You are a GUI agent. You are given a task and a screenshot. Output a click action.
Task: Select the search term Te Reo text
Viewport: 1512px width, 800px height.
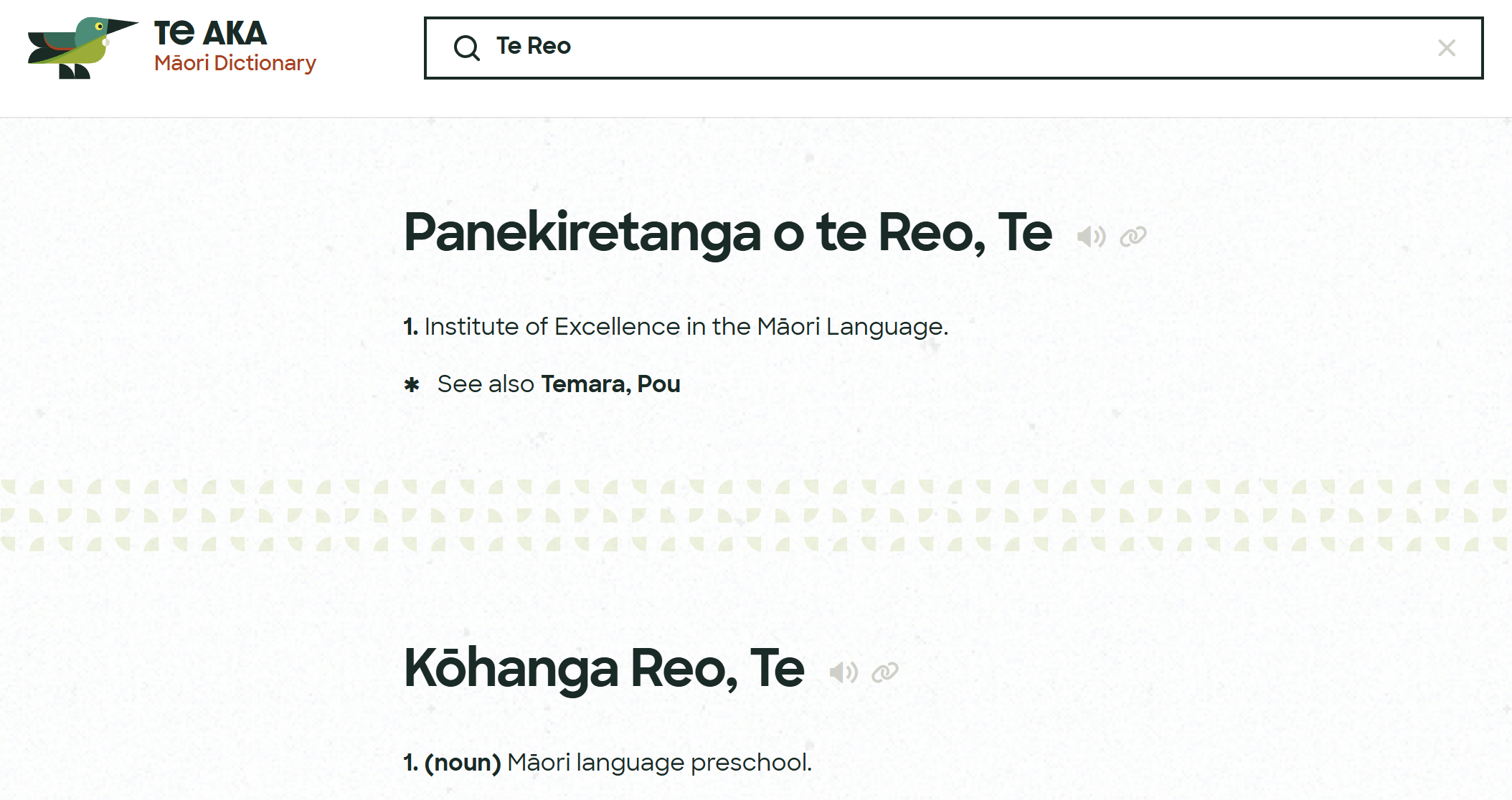tap(532, 47)
